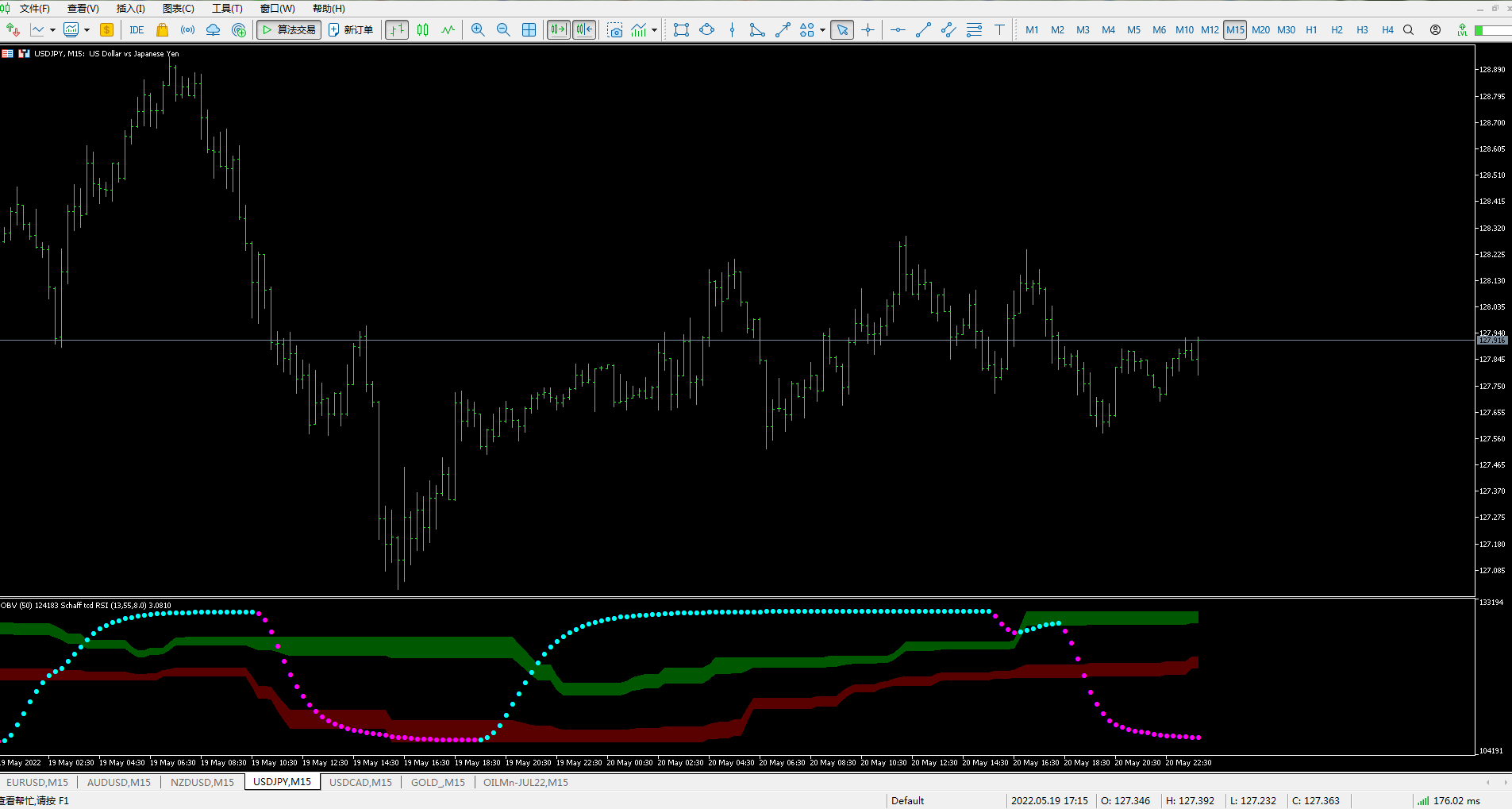Select the ellipse shape drawing tool
The image size is (1512, 809).
point(706,30)
